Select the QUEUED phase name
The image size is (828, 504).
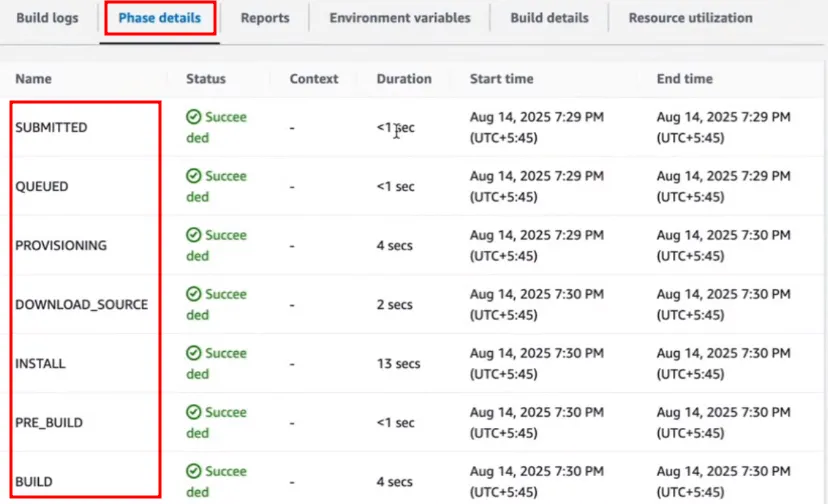pos(42,187)
